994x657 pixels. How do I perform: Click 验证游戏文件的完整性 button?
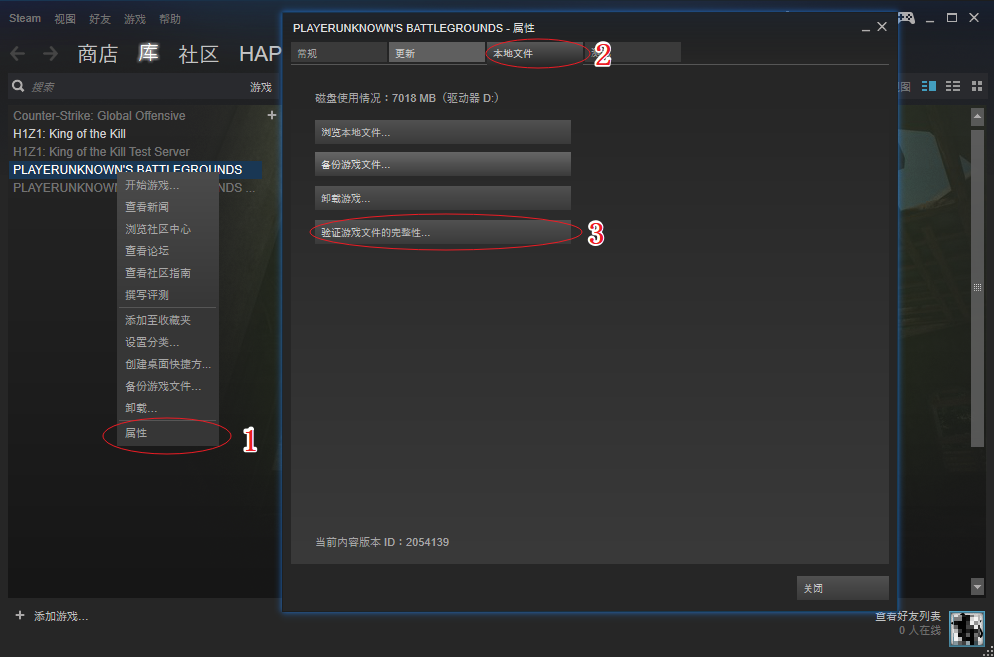click(x=442, y=232)
